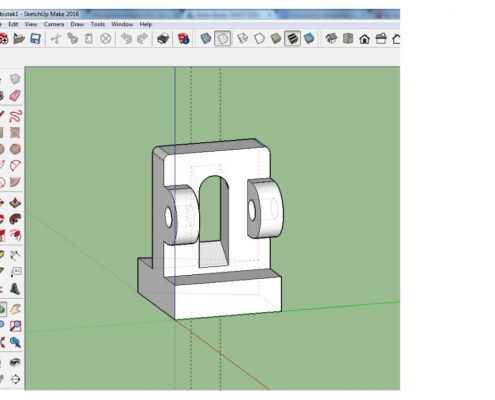Screen dimensions: 495x400
Task: Open the Window menu
Action: point(122,24)
